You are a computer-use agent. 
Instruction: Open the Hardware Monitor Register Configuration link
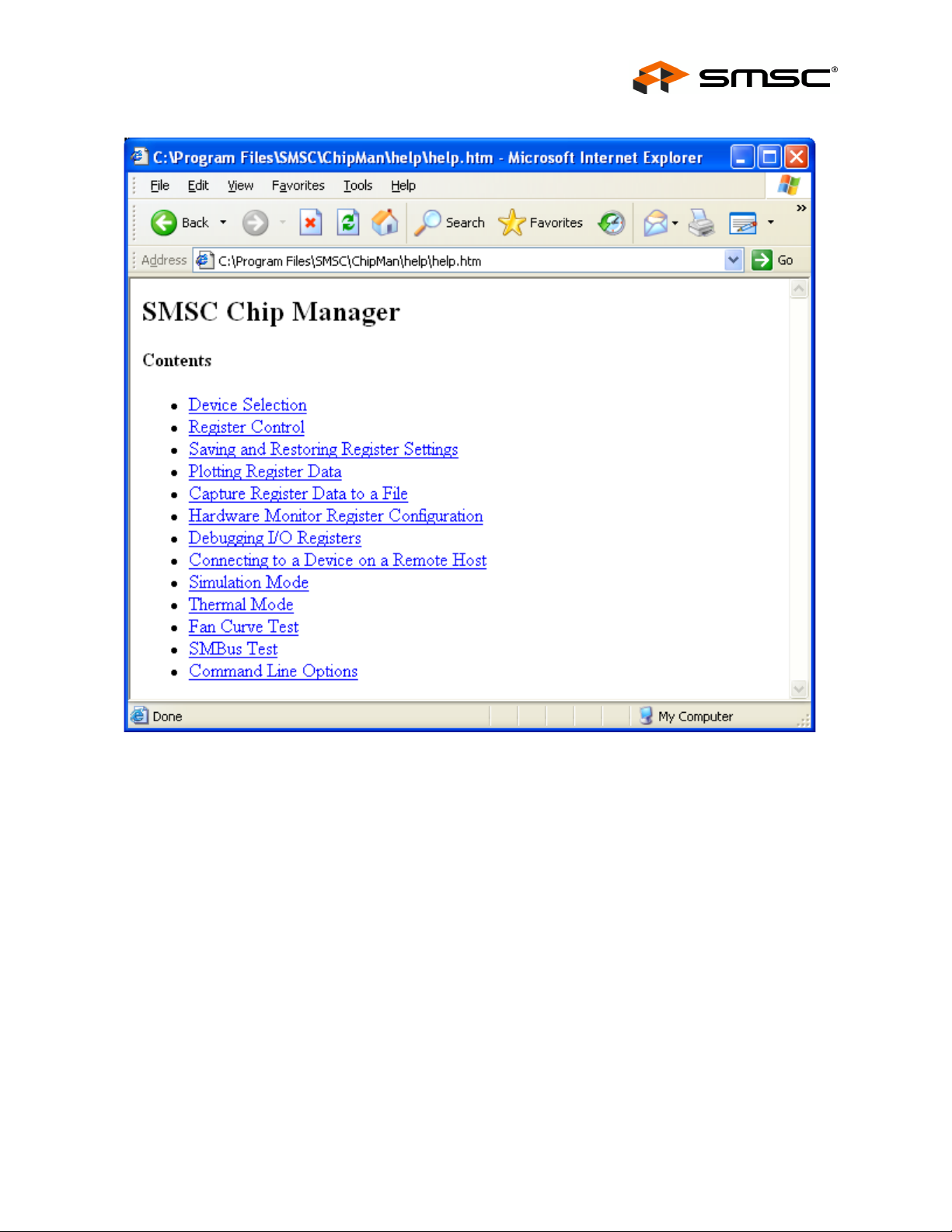point(336,516)
